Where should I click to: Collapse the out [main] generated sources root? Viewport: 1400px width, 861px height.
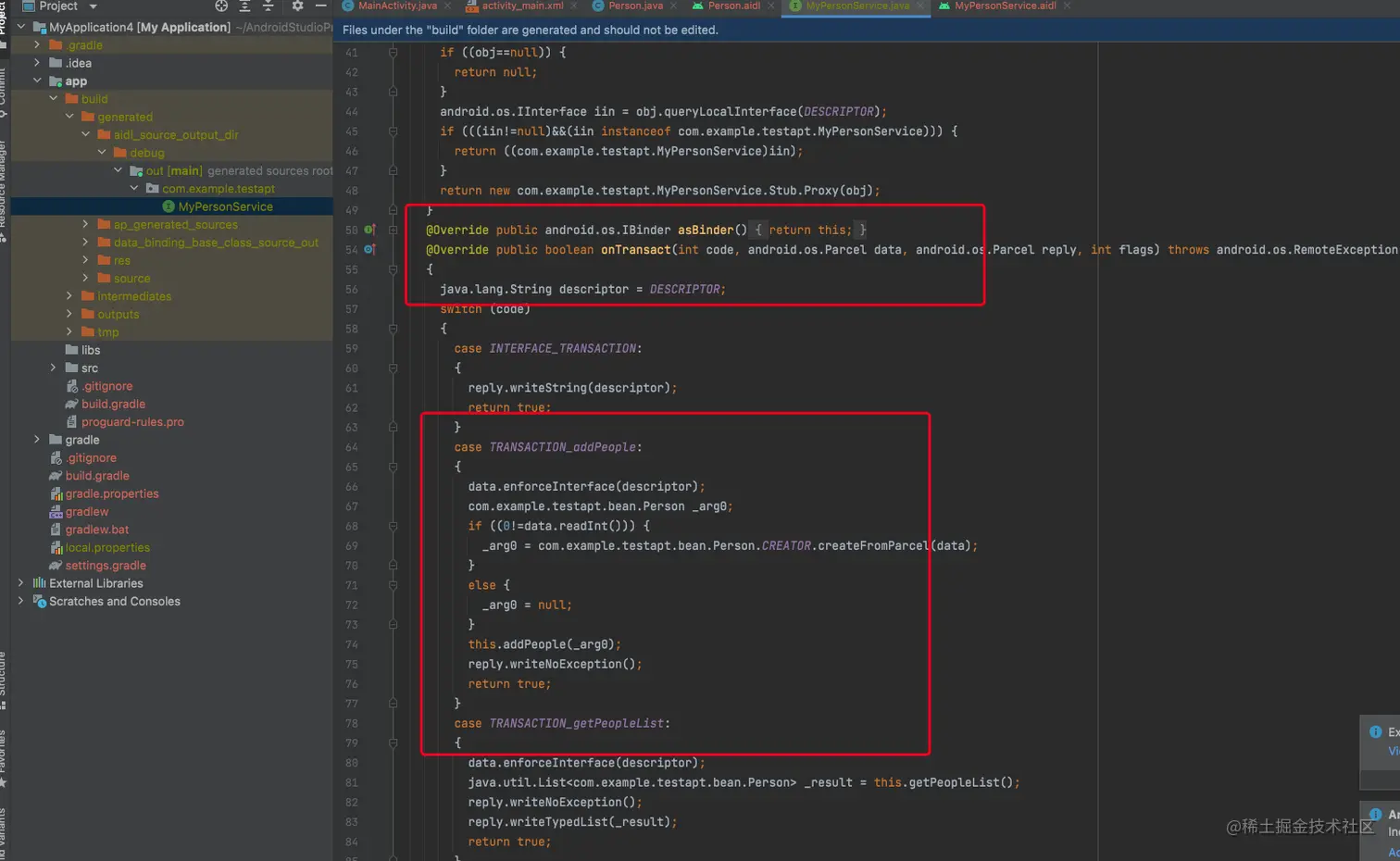click(119, 170)
